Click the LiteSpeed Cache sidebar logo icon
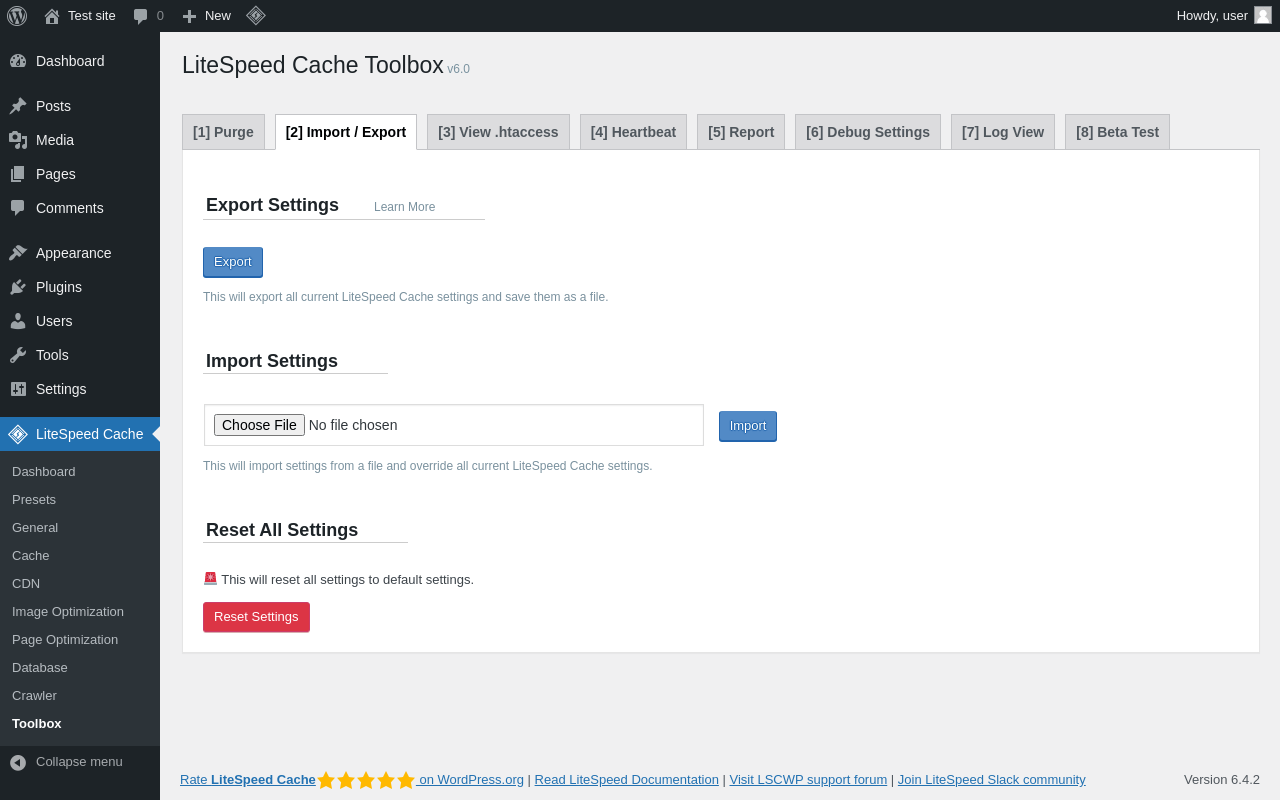Screen dimensions: 1280x800 click(18, 434)
